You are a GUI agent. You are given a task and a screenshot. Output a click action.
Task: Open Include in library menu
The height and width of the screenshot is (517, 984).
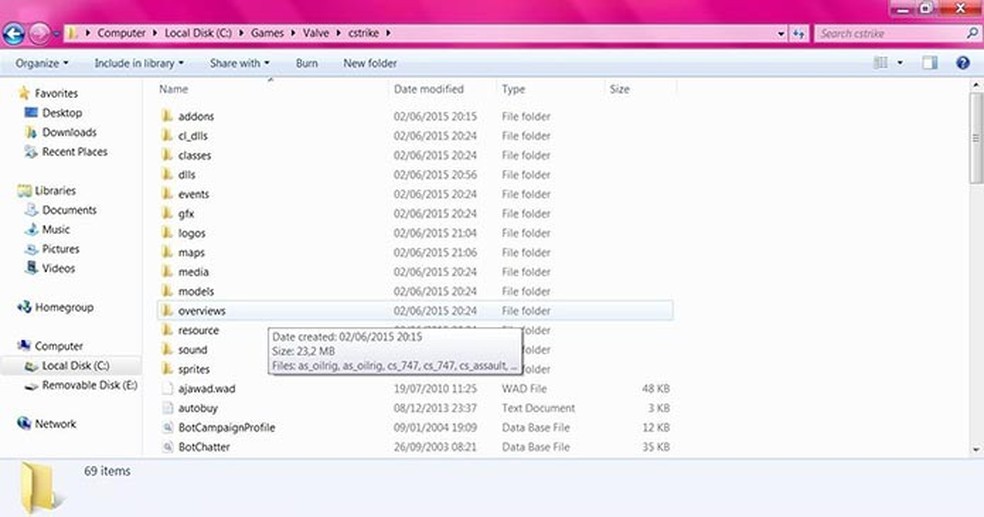[139, 63]
